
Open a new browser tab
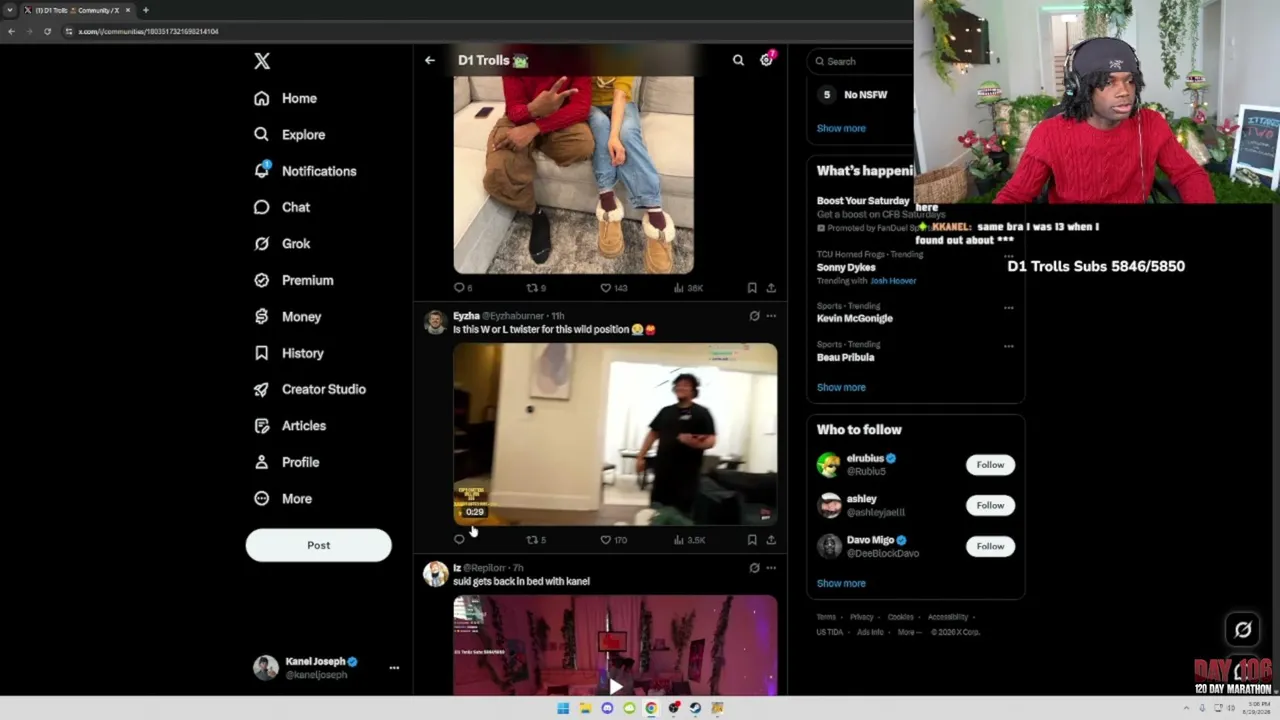coord(146,10)
